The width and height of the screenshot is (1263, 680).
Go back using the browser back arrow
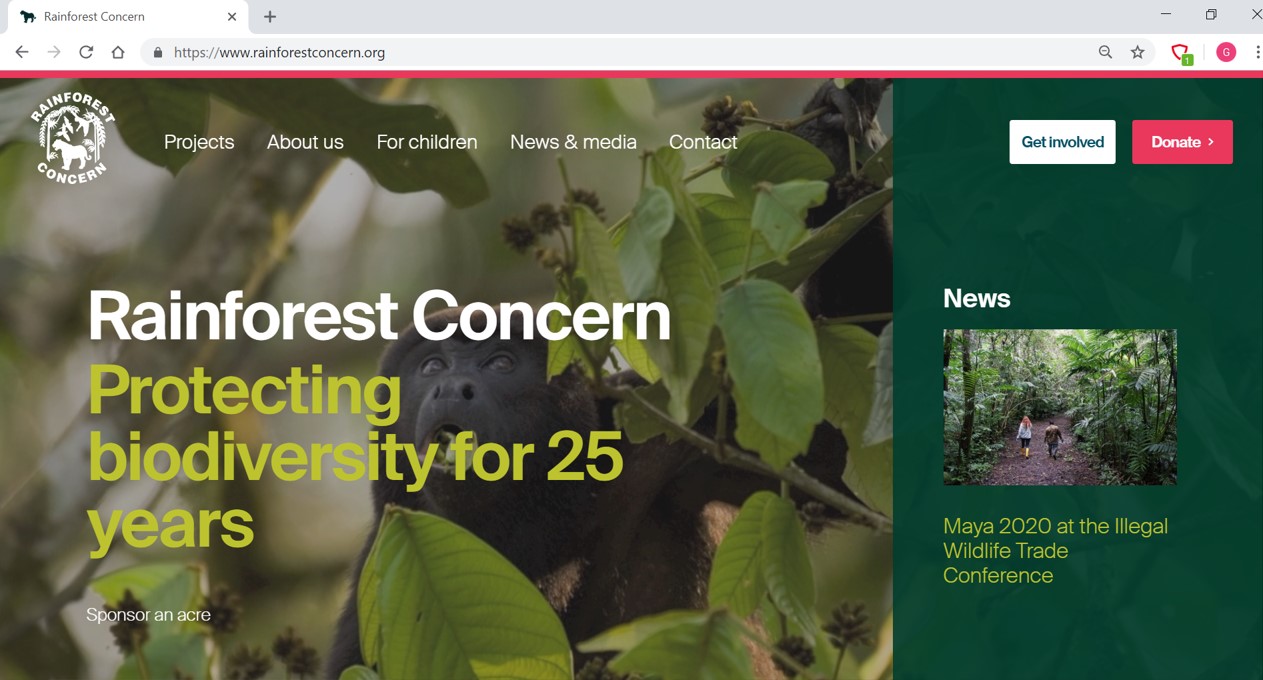(x=22, y=52)
